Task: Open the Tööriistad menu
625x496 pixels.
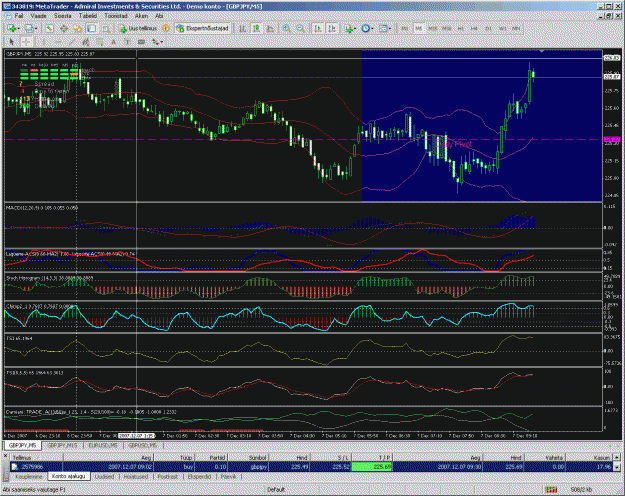Action: [116, 16]
